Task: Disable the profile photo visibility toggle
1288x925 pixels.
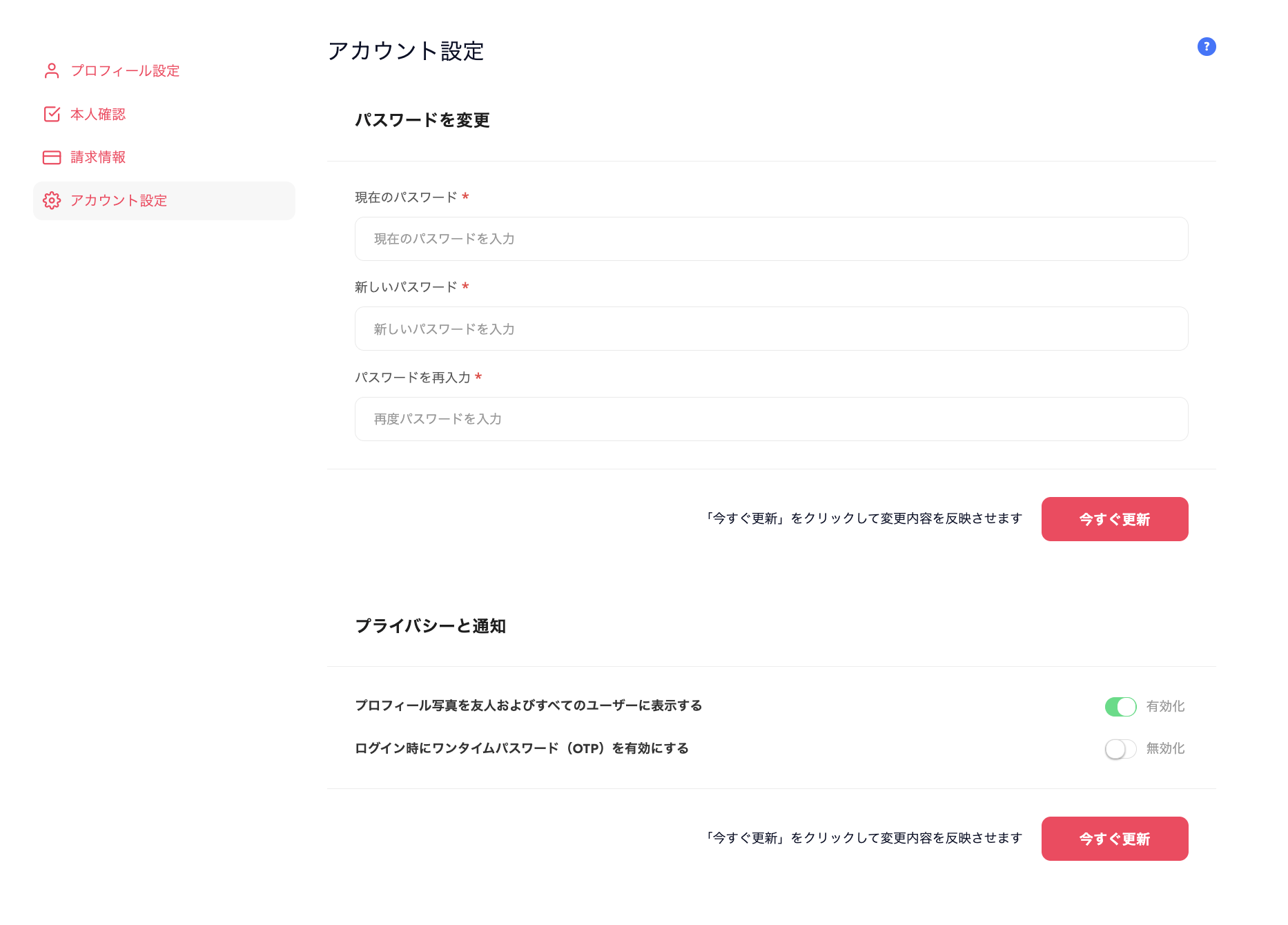Action: click(x=1120, y=706)
